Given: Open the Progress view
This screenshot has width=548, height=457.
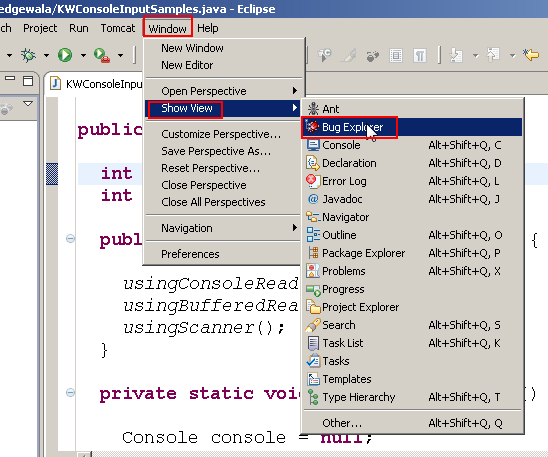Looking at the screenshot, I should 413,289.
